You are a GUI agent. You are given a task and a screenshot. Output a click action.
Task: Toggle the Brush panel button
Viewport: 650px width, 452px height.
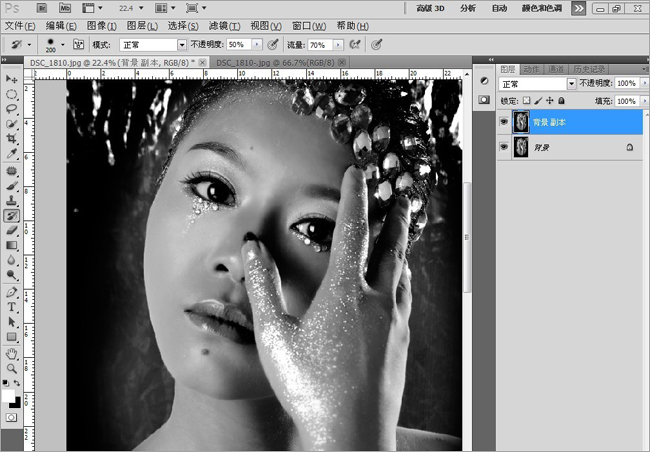coord(78,44)
